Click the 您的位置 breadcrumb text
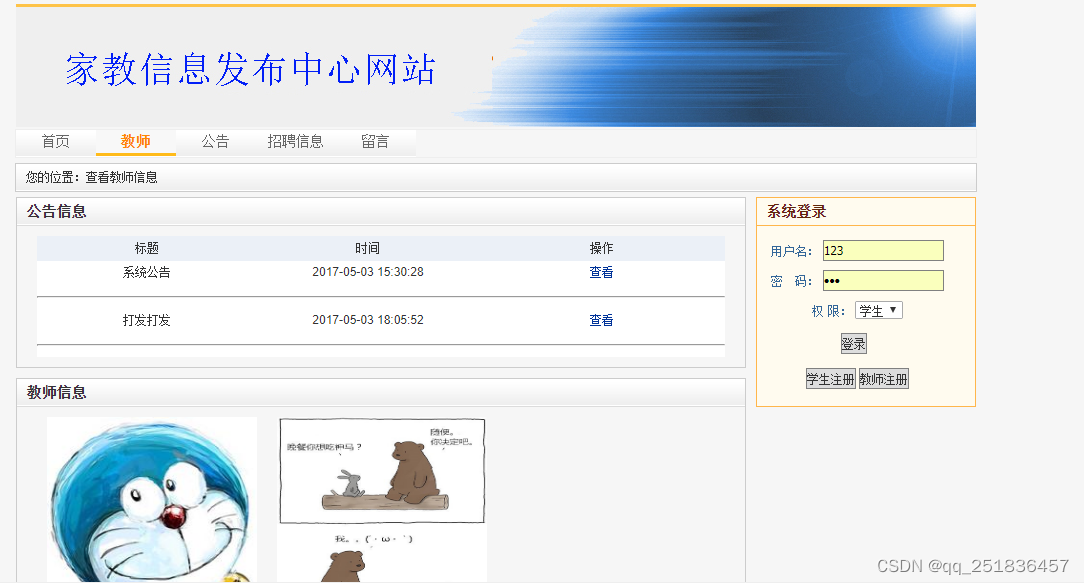 91,178
